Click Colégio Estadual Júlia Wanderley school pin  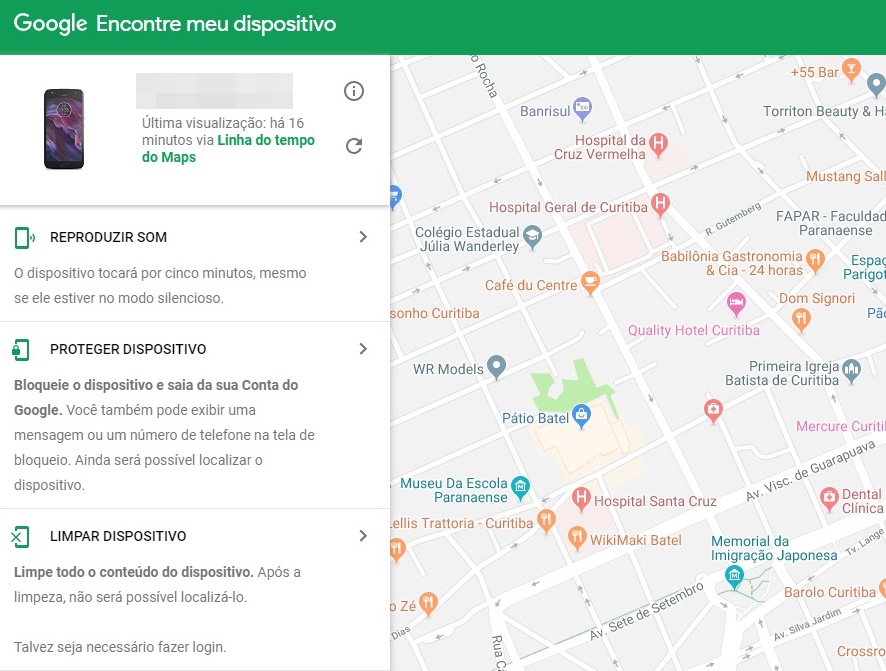coord(532,237)
